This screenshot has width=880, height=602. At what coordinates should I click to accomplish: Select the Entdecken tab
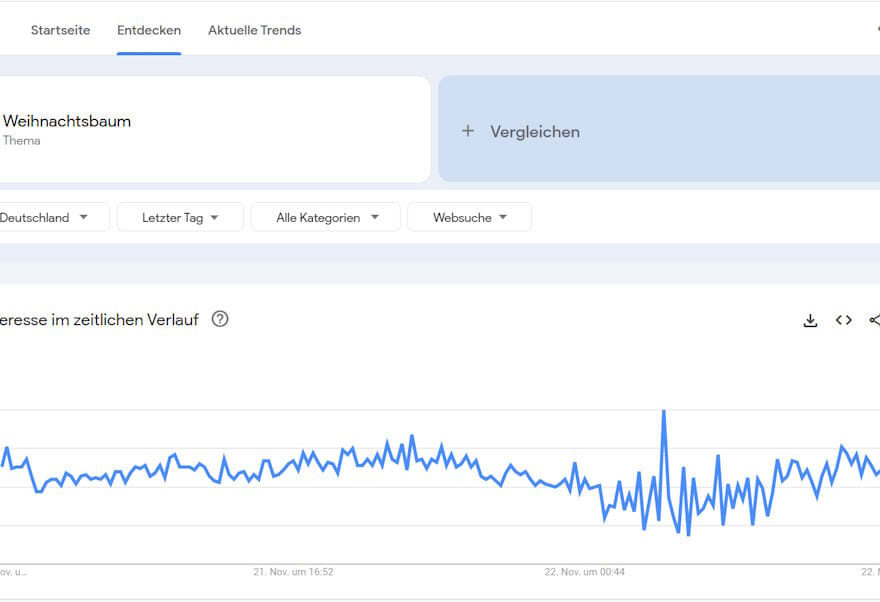coord(149,30)
